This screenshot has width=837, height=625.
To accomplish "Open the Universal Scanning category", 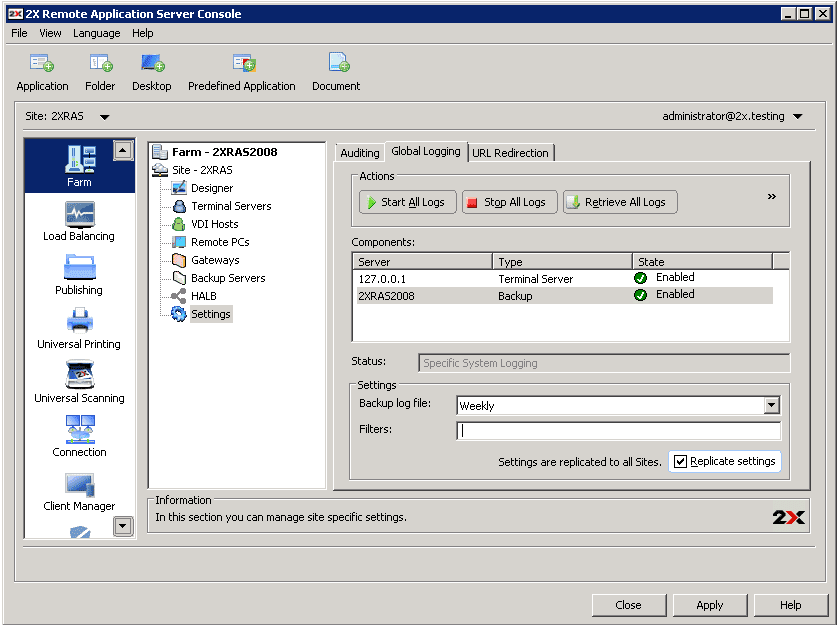I will (x=79, y=383).
